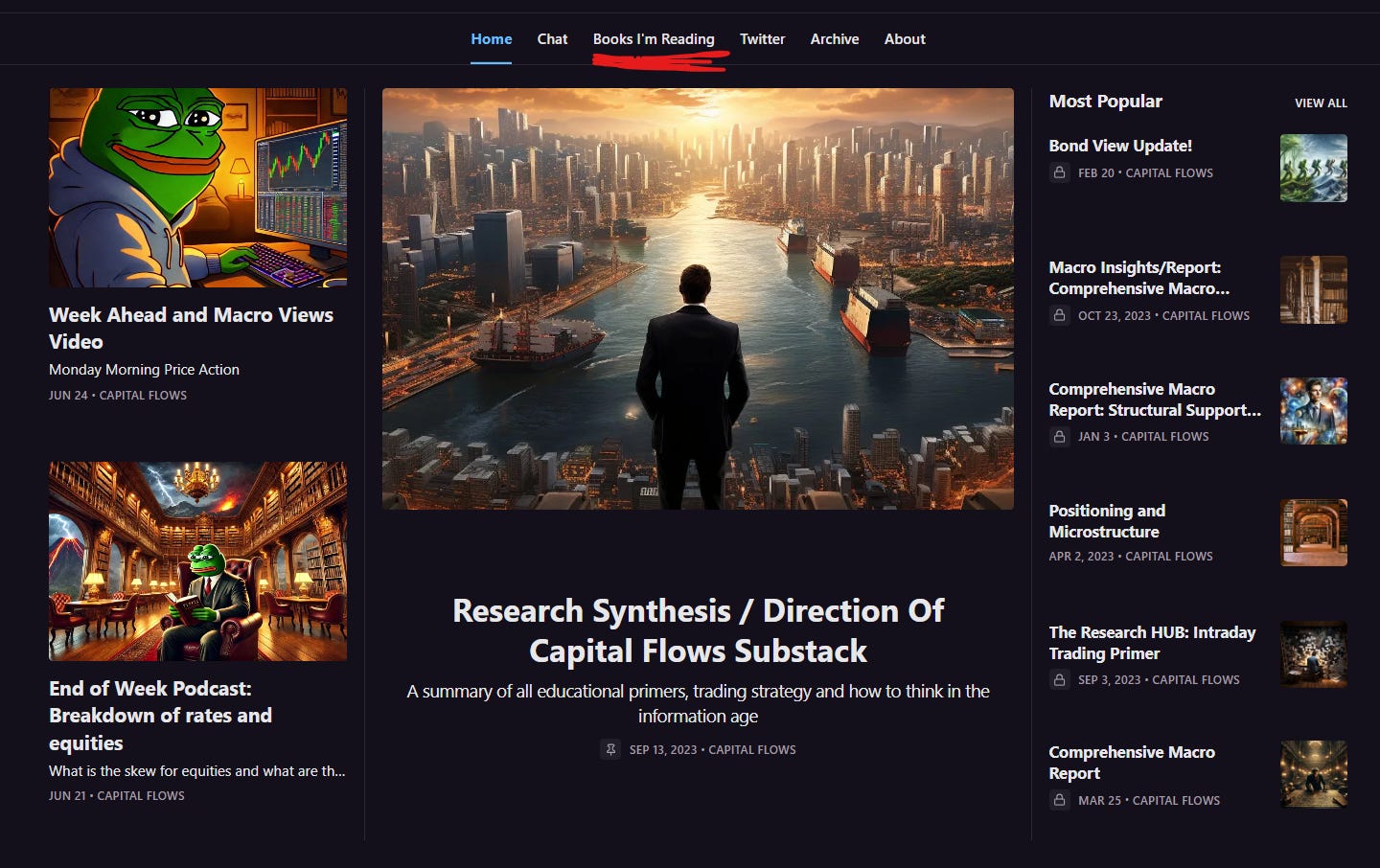The width and height of the screenshot is (1380, 868).
Task: Click featured post summary of educational primers text
Action: [x=698, y=703]
